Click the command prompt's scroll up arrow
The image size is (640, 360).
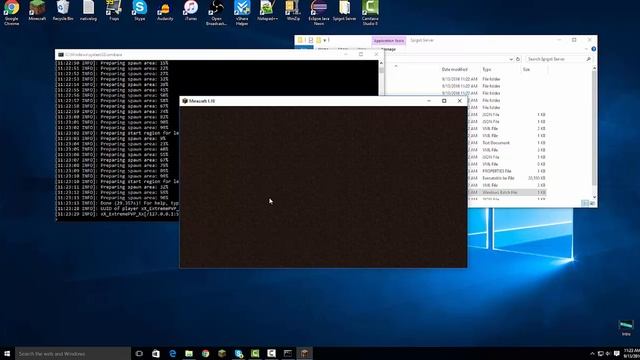pyautogui.click(x=381, y=63)
